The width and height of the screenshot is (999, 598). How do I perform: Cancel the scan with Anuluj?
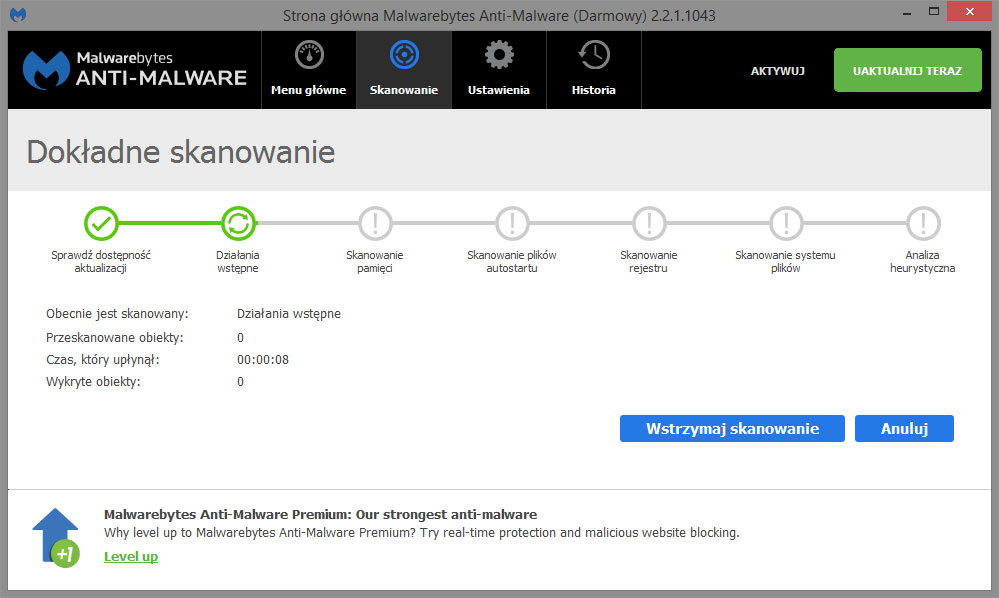coord(904,428)
